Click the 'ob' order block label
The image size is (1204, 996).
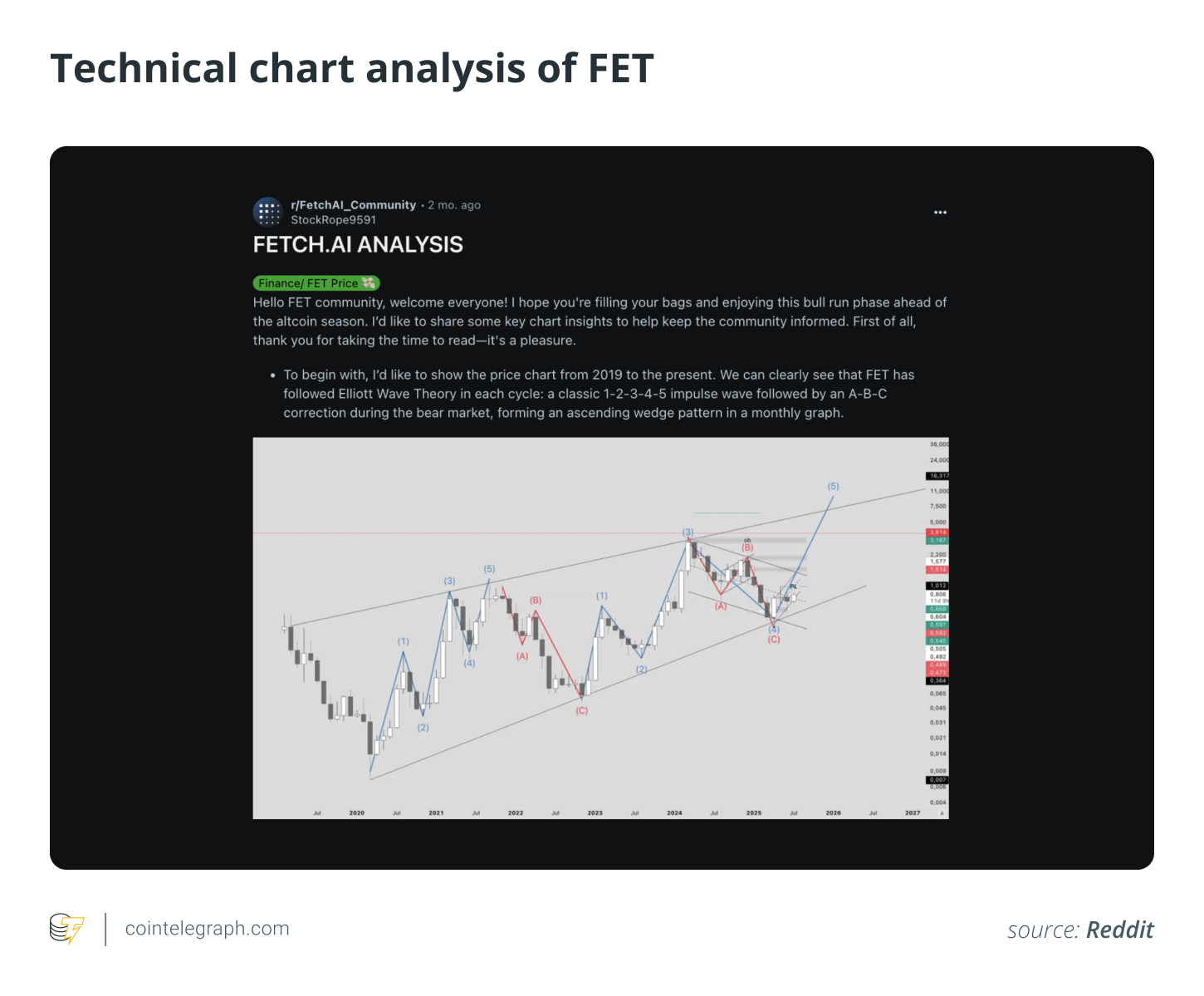pyautogui.click(x=747, y=540)
